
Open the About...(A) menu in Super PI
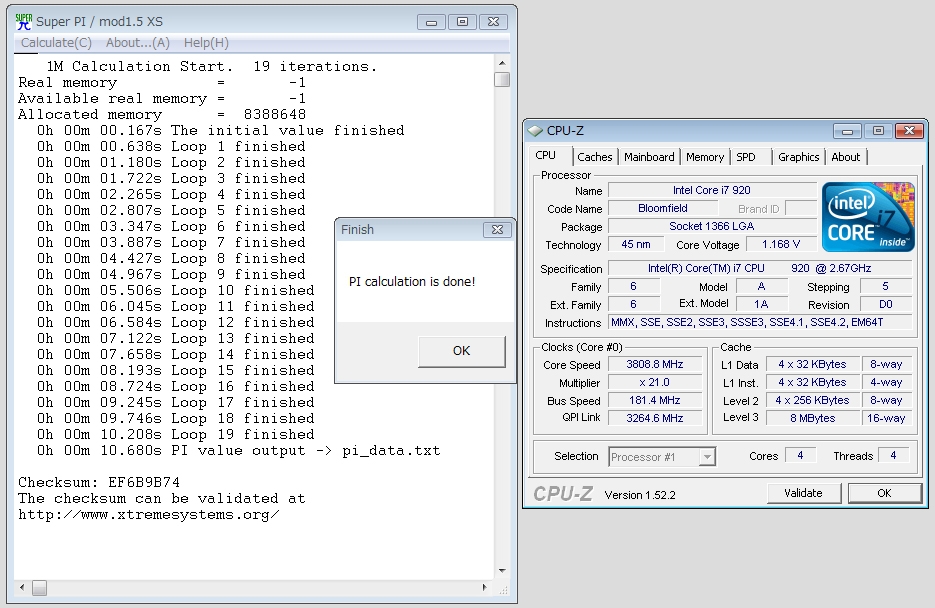[x=138, y=43]
